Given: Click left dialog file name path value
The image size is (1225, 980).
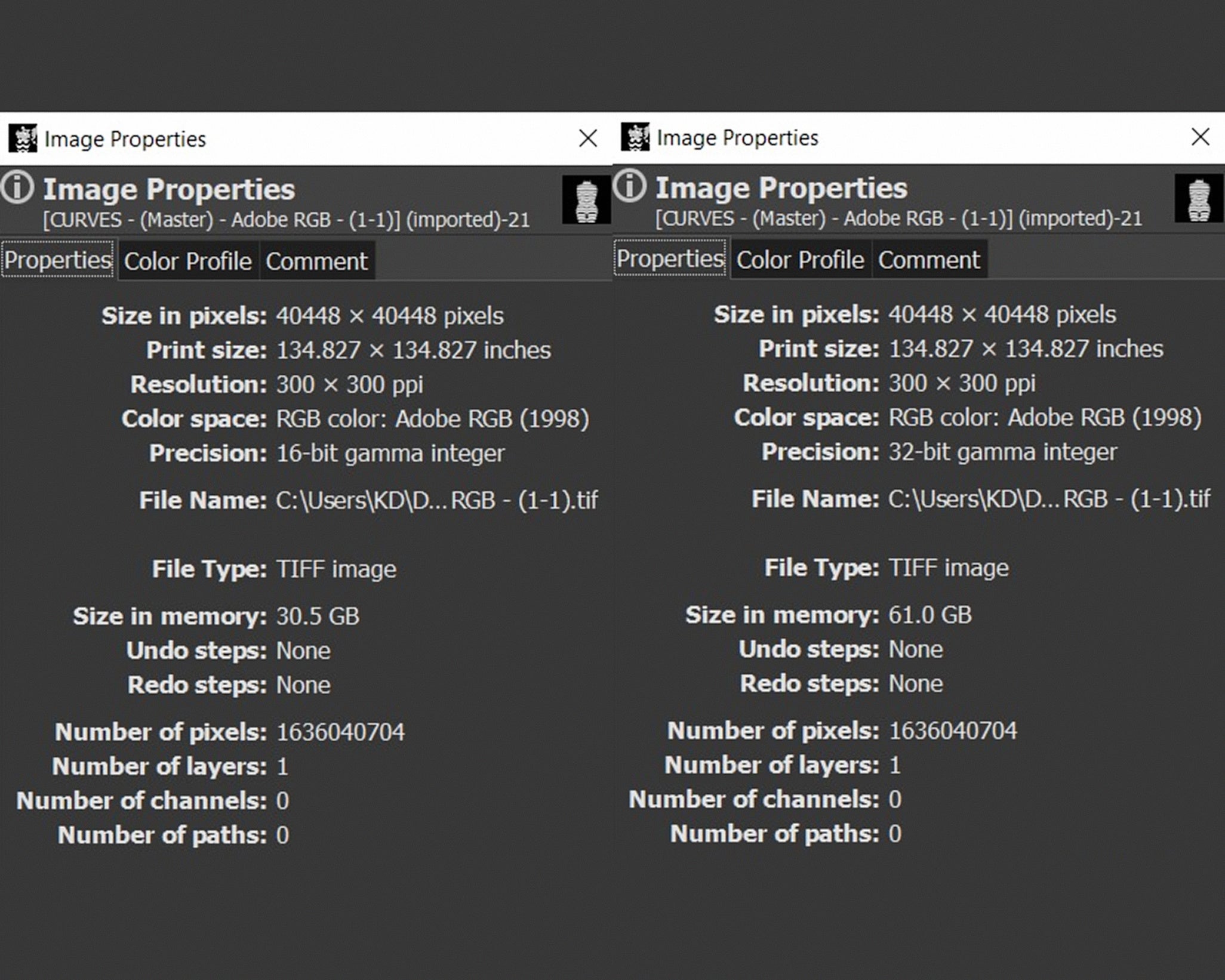Looking at the screenshot, I should tap(437, 500).
